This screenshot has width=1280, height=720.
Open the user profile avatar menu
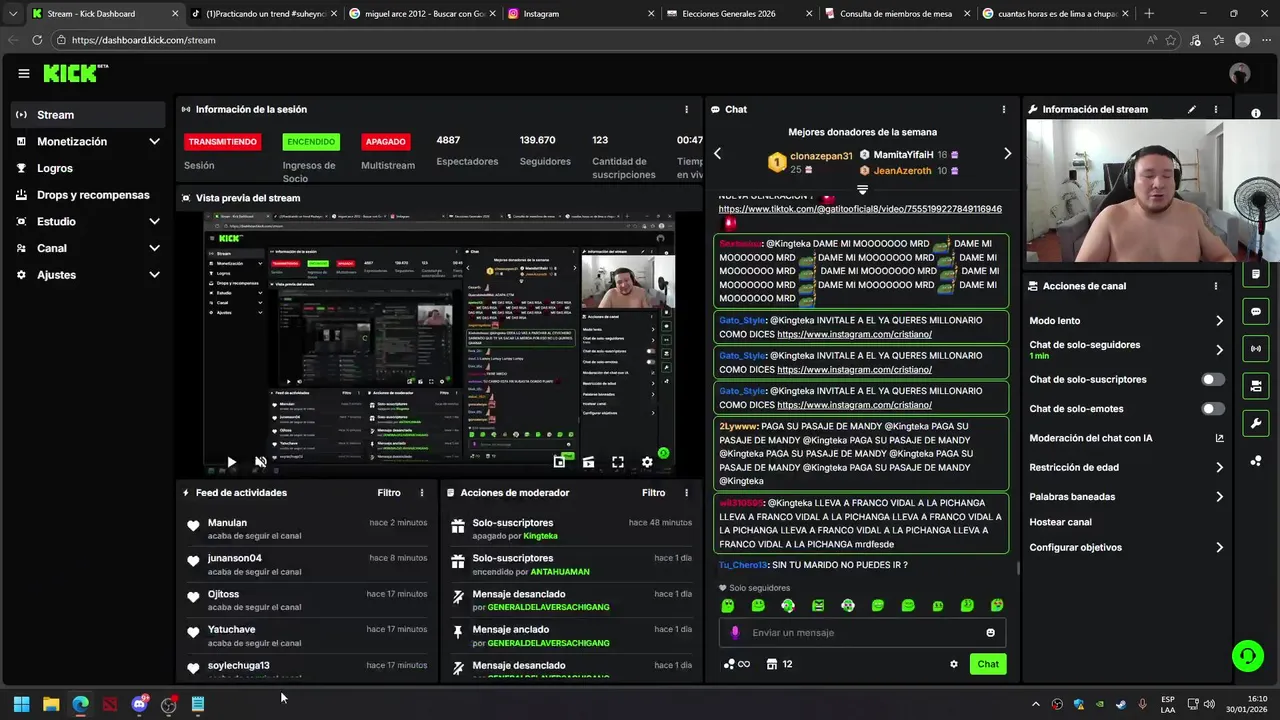1240,73
